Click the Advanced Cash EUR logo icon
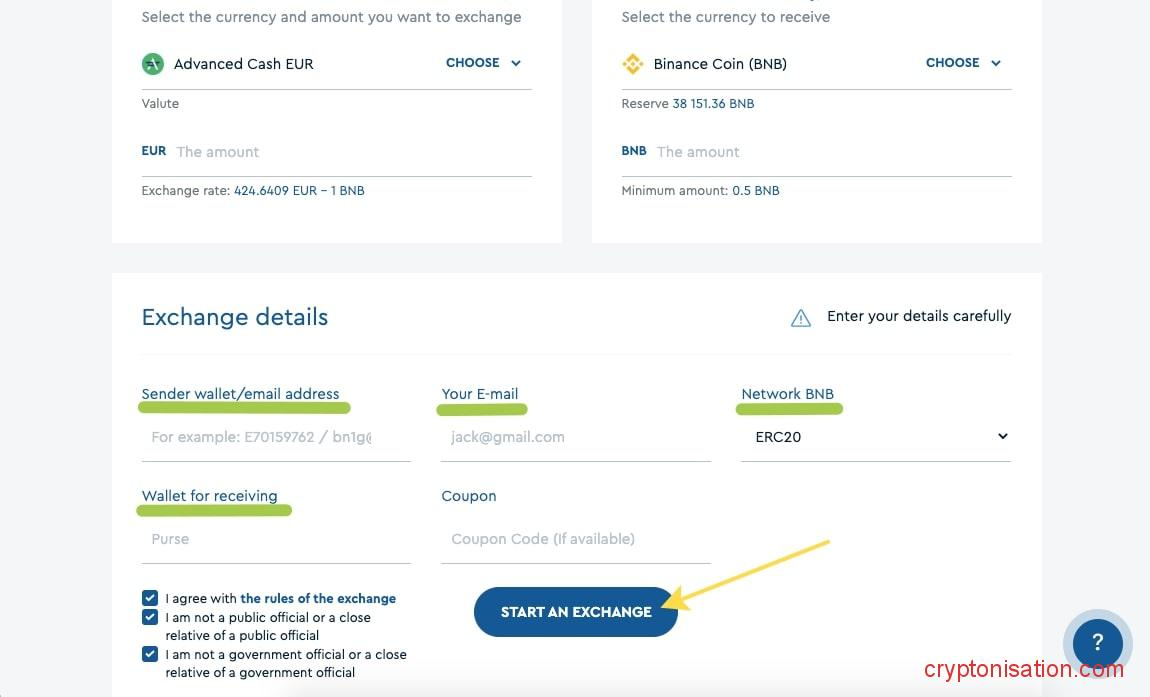This screenshot has height=697, width=1150. point(152,64)
